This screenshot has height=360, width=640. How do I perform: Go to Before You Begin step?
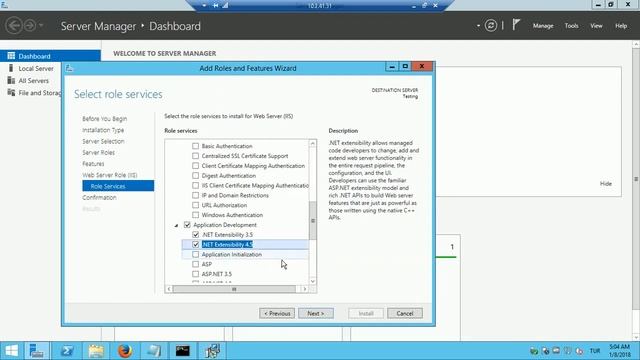104,119
